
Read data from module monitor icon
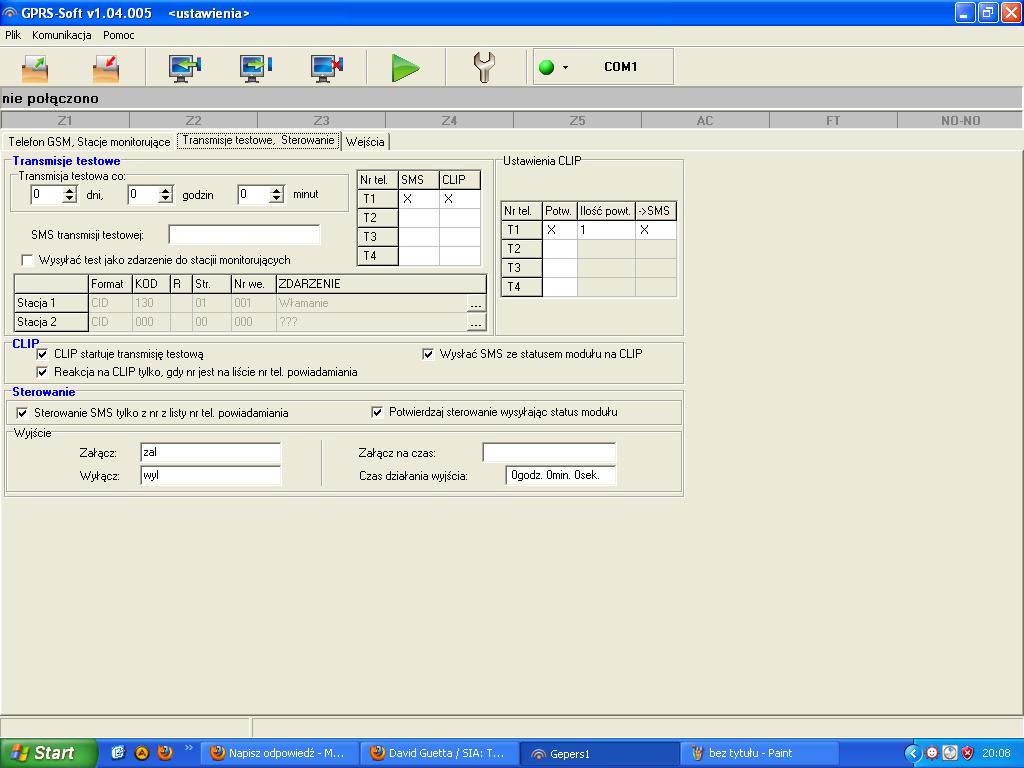click(x=185, y=68)
